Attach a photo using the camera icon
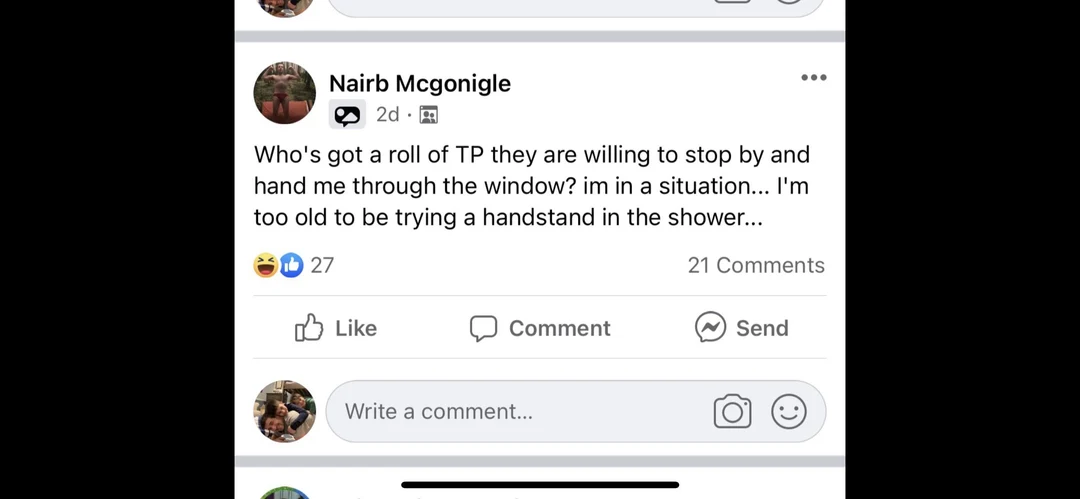The image size is (1080, 499). point(732,411)
